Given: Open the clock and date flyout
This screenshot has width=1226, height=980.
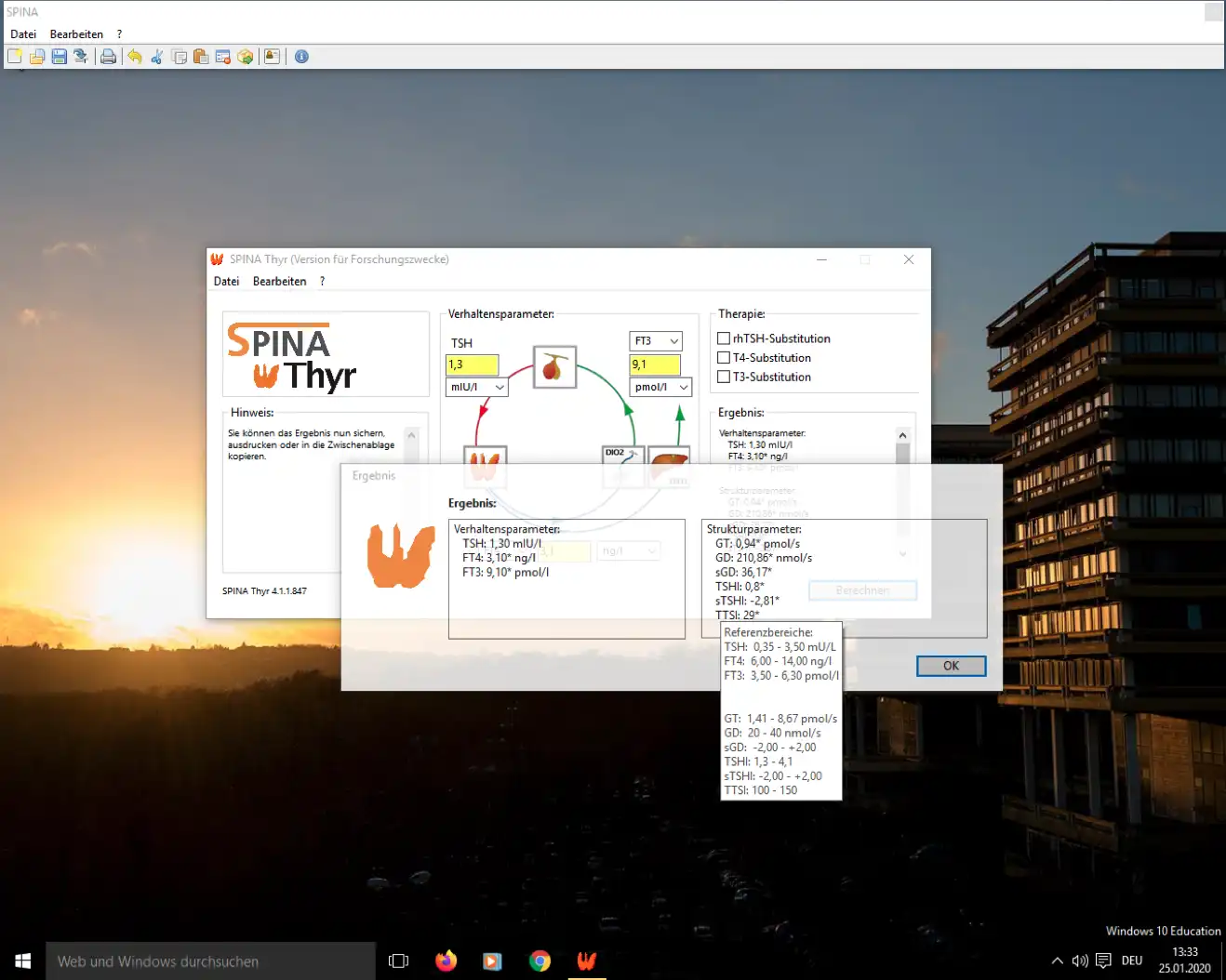Looking at the screenshot, I should pyautogui.click(x=1185, y=960).
